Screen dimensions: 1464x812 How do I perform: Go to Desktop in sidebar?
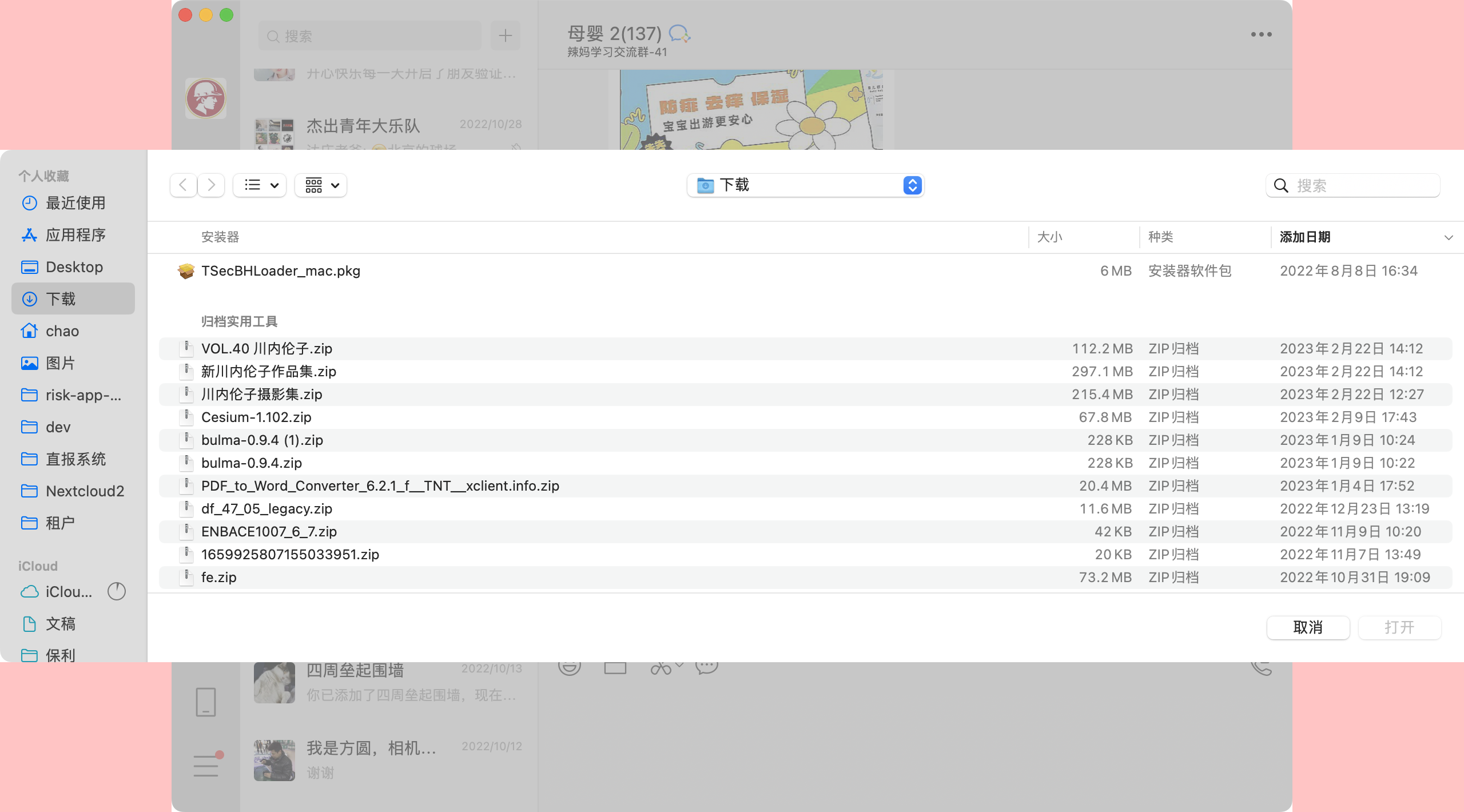pos(74,267)
